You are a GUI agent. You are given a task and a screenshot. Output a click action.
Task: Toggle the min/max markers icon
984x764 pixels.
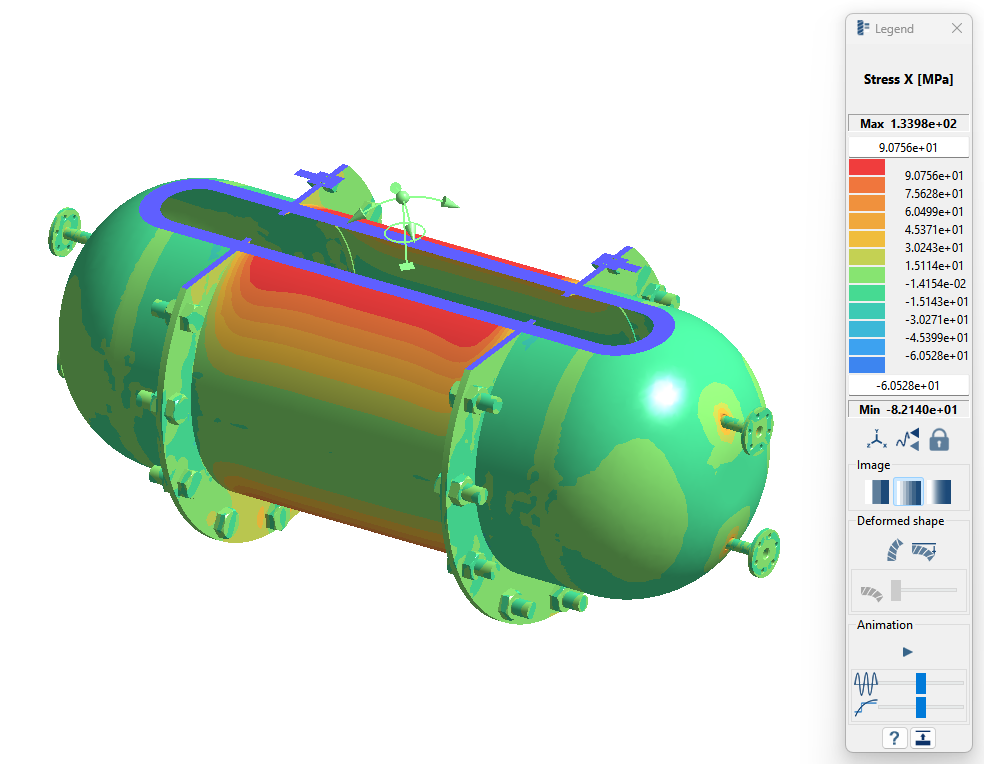(907, 439)
